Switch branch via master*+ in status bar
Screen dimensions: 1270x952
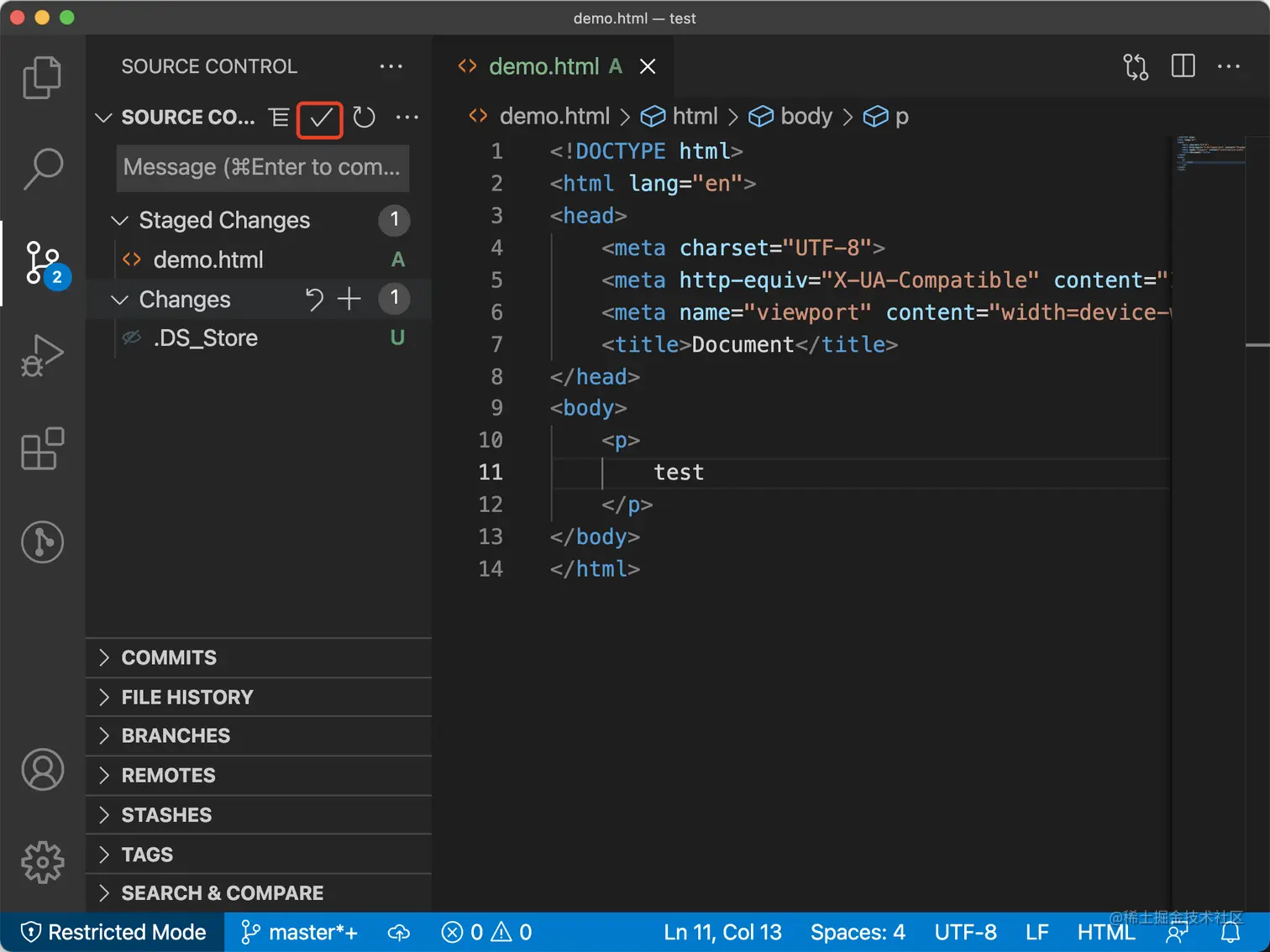299,932
